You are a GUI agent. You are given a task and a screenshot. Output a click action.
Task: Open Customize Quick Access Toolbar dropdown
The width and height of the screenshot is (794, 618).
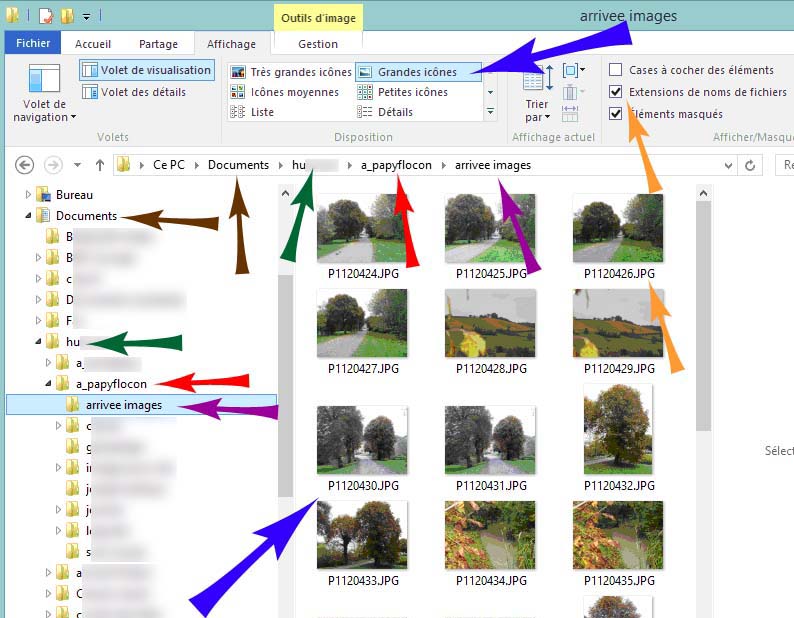point(87,17)
